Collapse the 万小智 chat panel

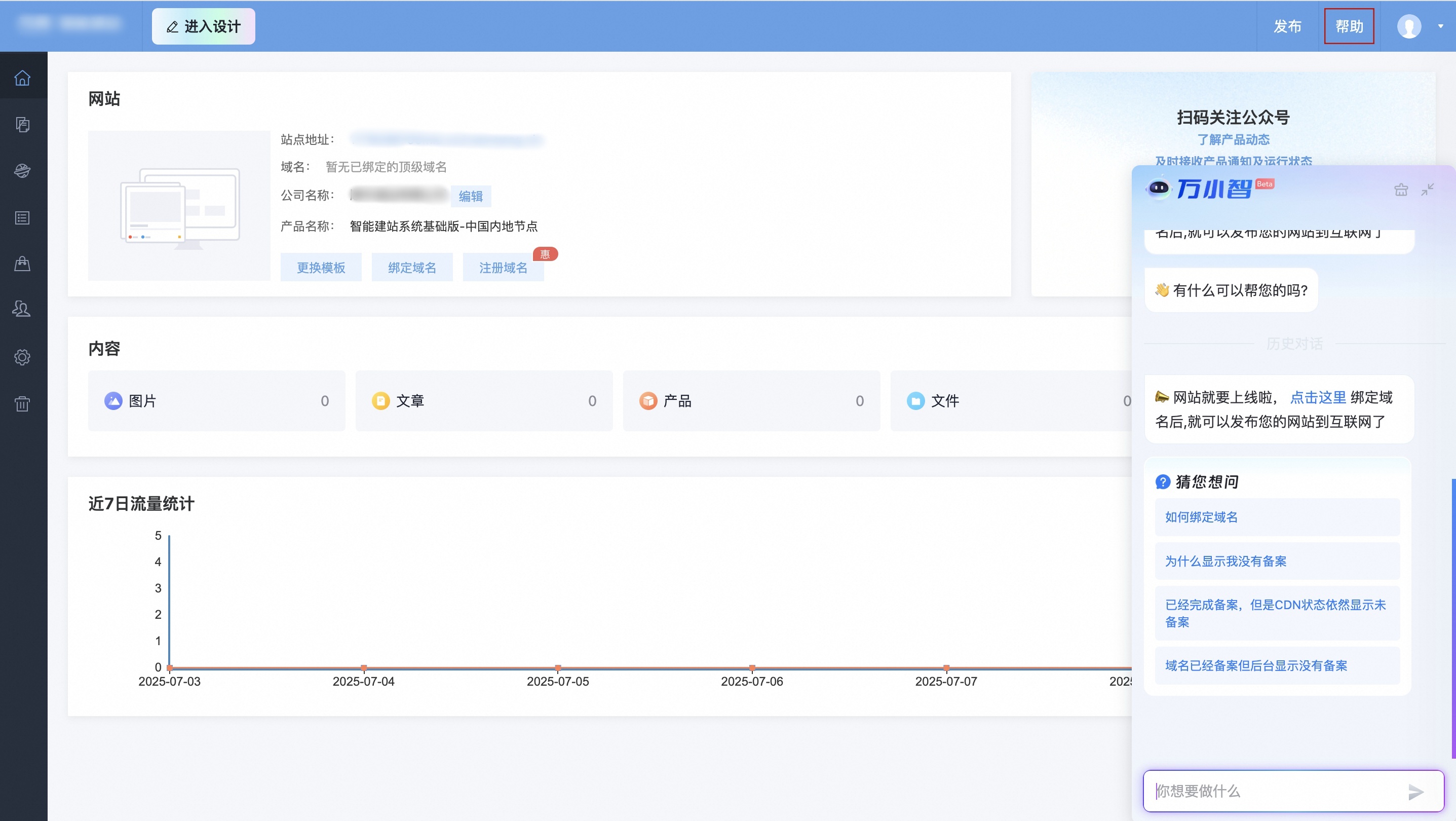pos(1428,190)
